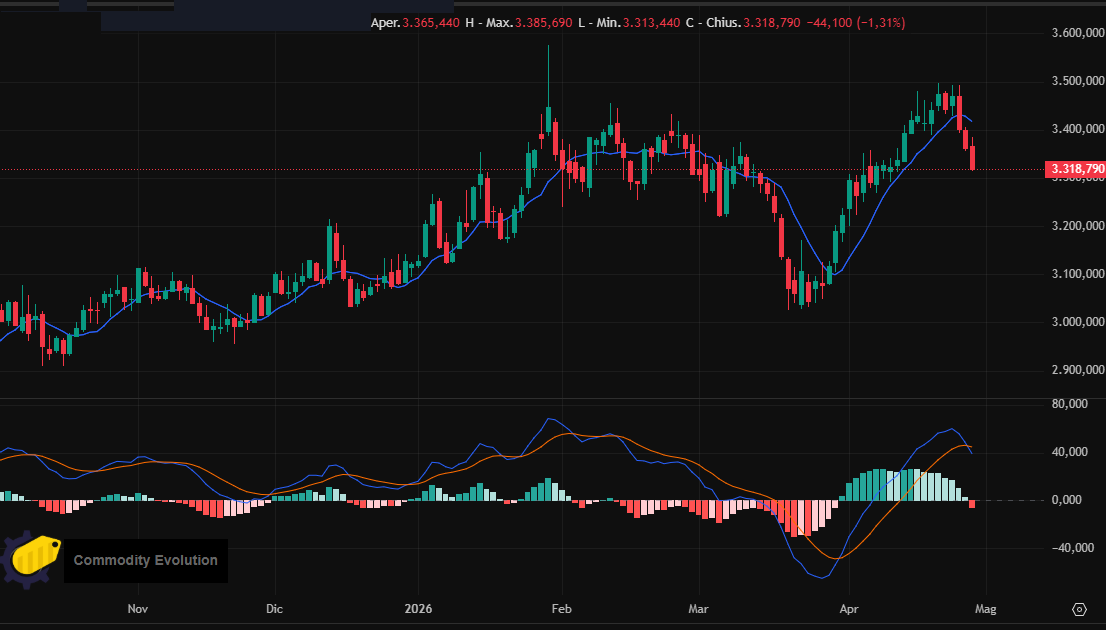Click the 80,000 indicator axis label
The image size is (1107, 630).
pos(1070,404)
